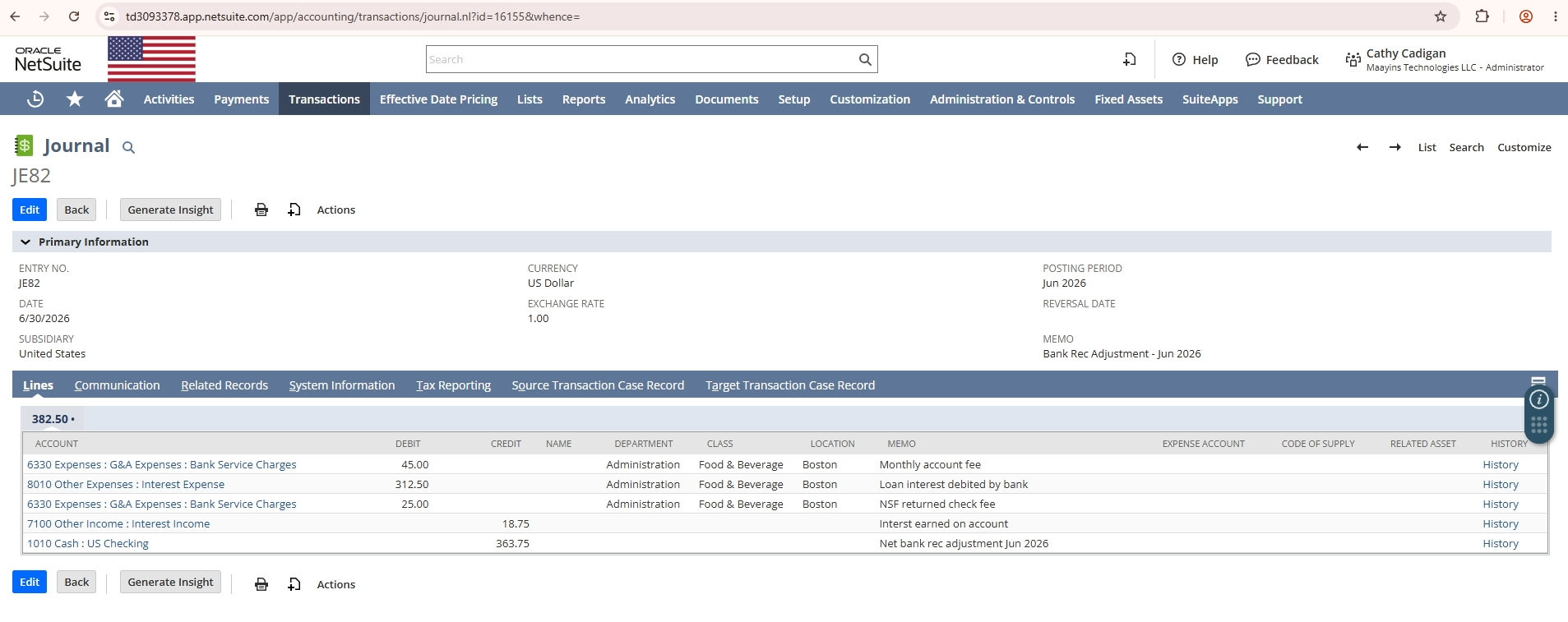The image size is (1568, 622).
Task: Click the bottom Generate Insight button
Action: [x=170, y=582]
